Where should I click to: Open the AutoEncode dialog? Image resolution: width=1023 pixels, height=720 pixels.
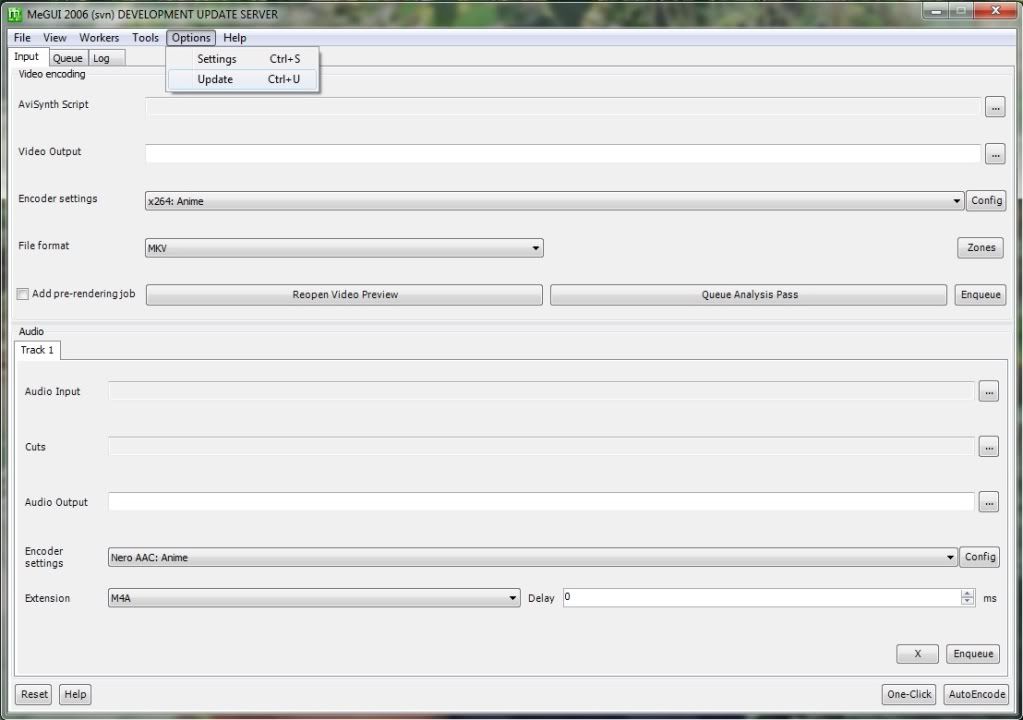point(977,695)
